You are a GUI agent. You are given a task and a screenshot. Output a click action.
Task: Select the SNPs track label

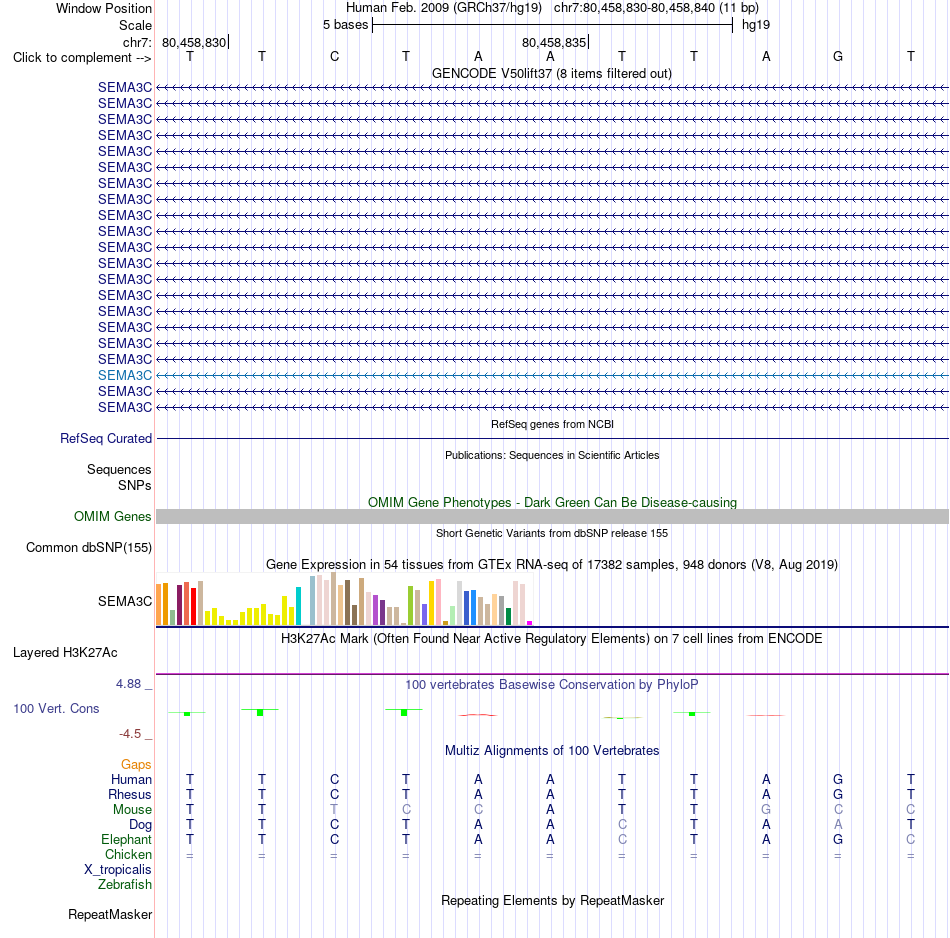[x=135, y=485]
